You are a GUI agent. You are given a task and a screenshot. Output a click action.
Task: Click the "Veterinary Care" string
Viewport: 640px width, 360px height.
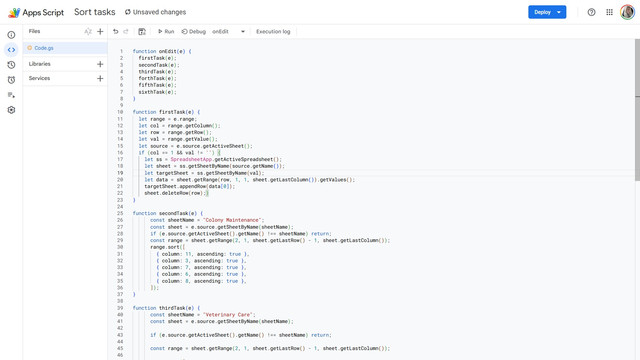(227, 315)
